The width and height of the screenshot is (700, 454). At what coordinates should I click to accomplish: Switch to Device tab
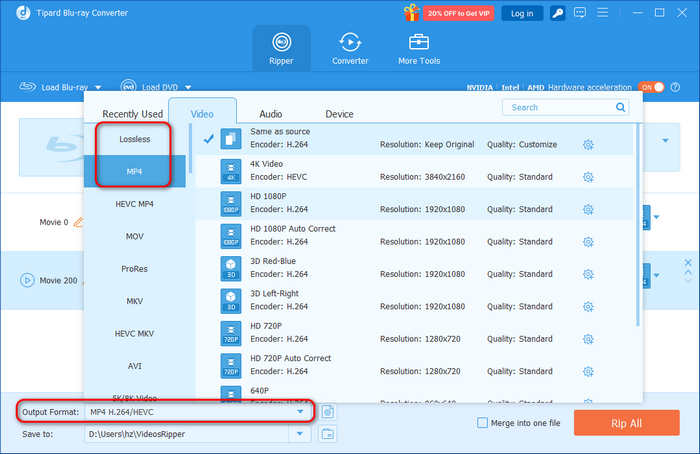click(339, 114)
